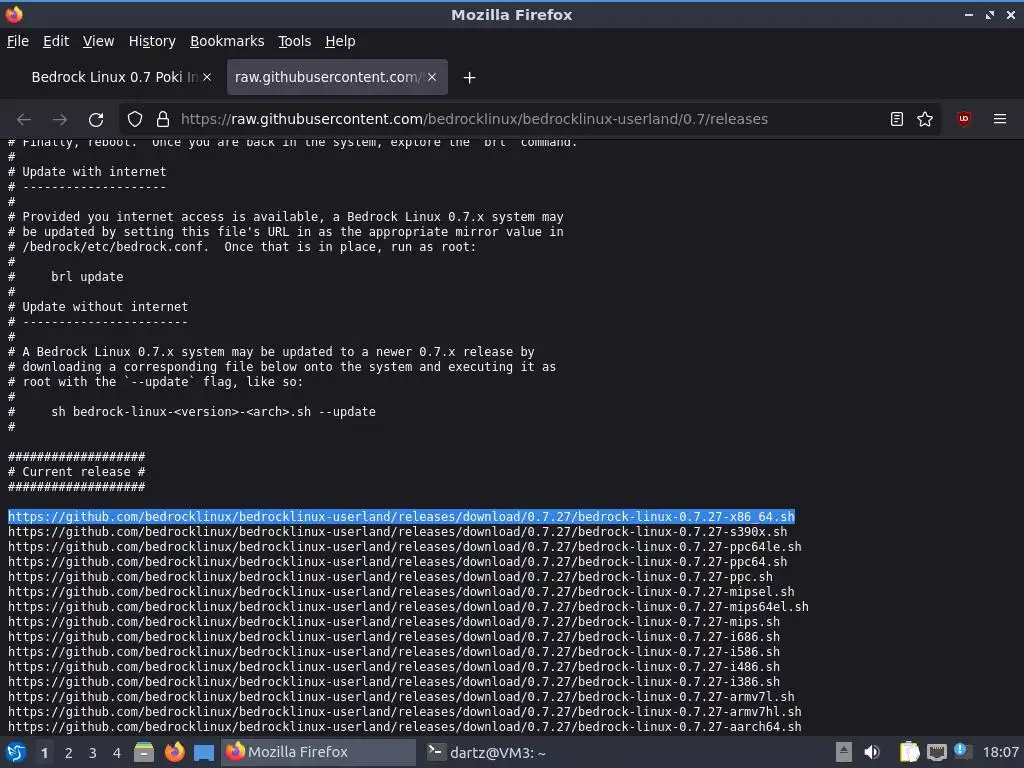Viewport: 1024px width, 768px height.
Task: Go forward to the next page
Action: click(59, 120)
